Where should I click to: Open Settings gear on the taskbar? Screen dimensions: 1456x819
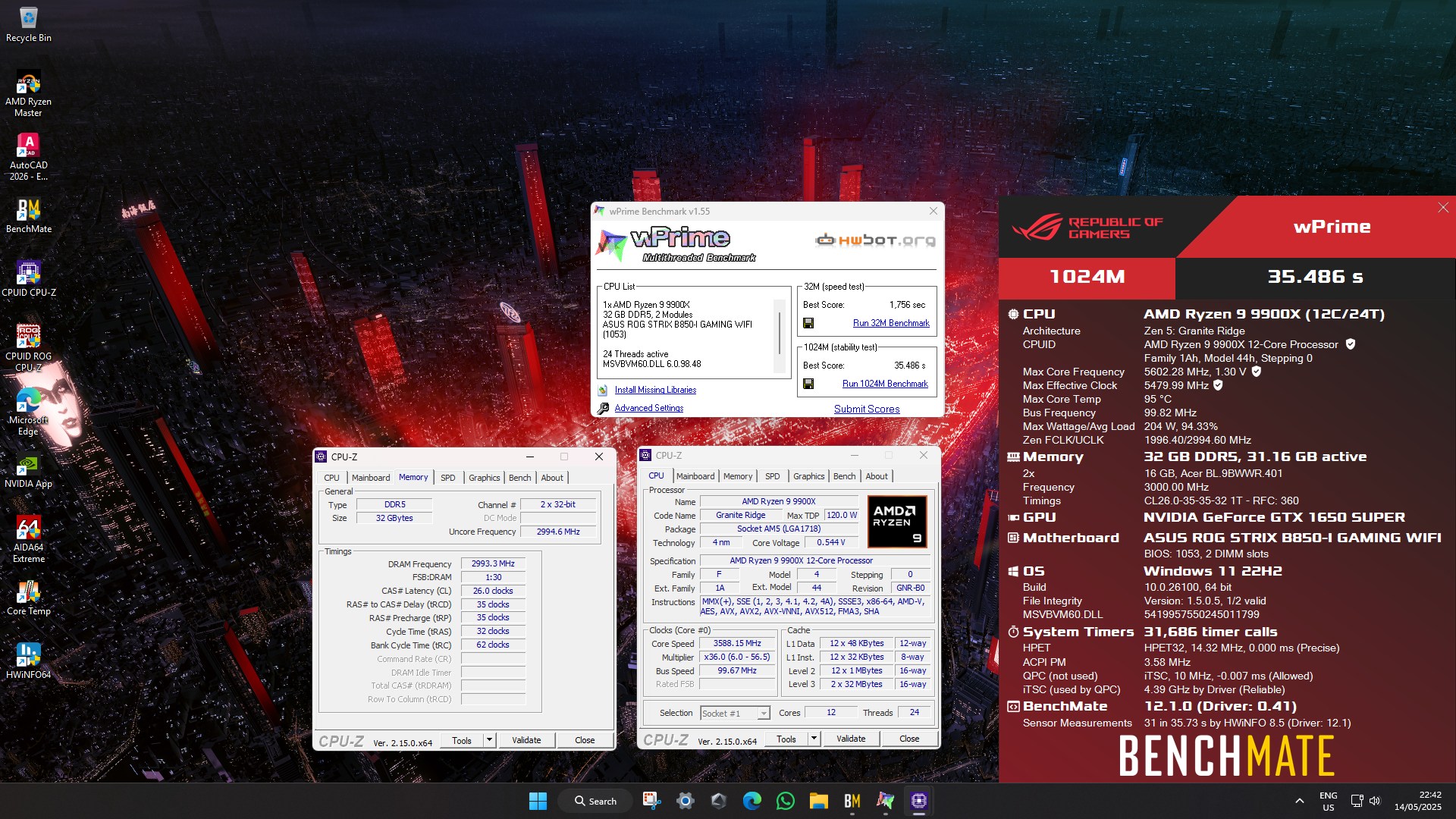point(685,801)
